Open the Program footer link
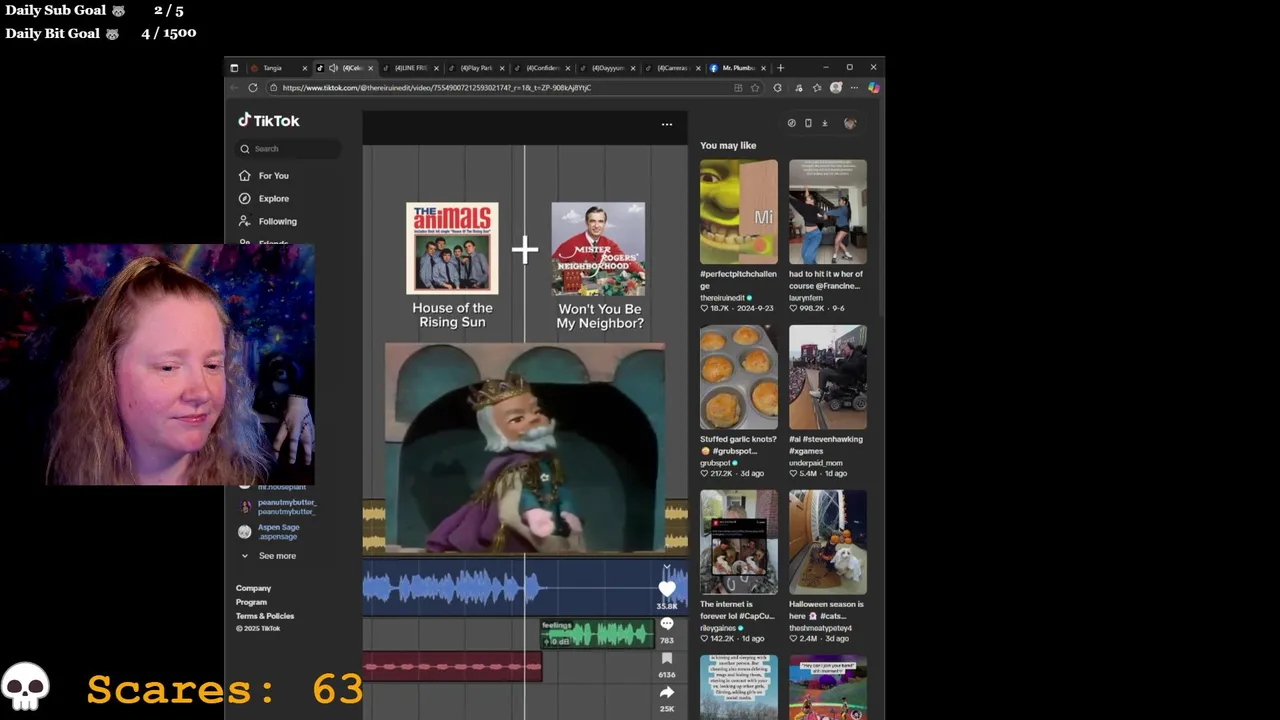The width and height of the screenshot is (1280, 720). 251,602
